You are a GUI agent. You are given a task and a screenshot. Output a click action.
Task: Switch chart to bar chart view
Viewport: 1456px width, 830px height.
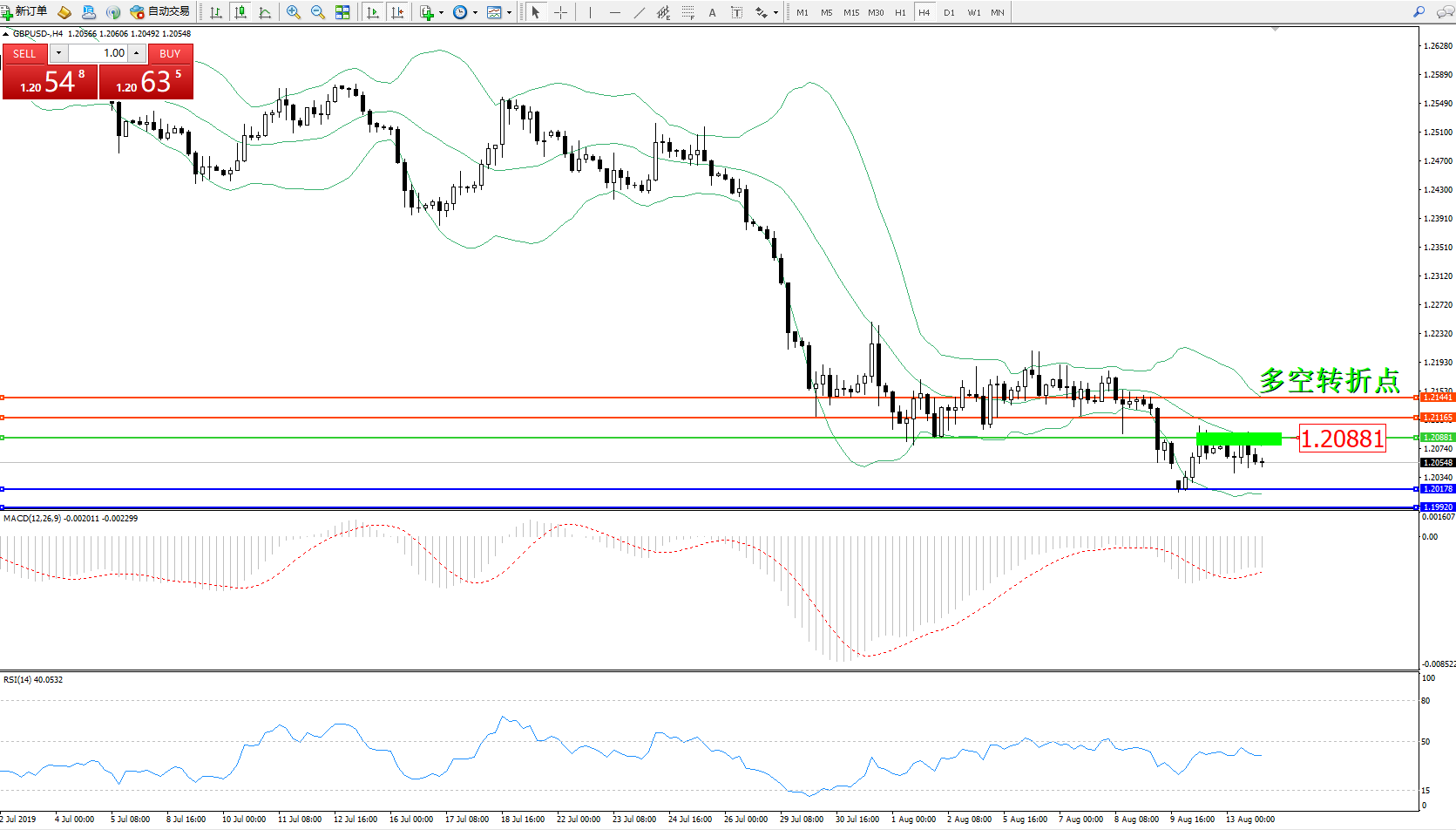click(216, 12)
